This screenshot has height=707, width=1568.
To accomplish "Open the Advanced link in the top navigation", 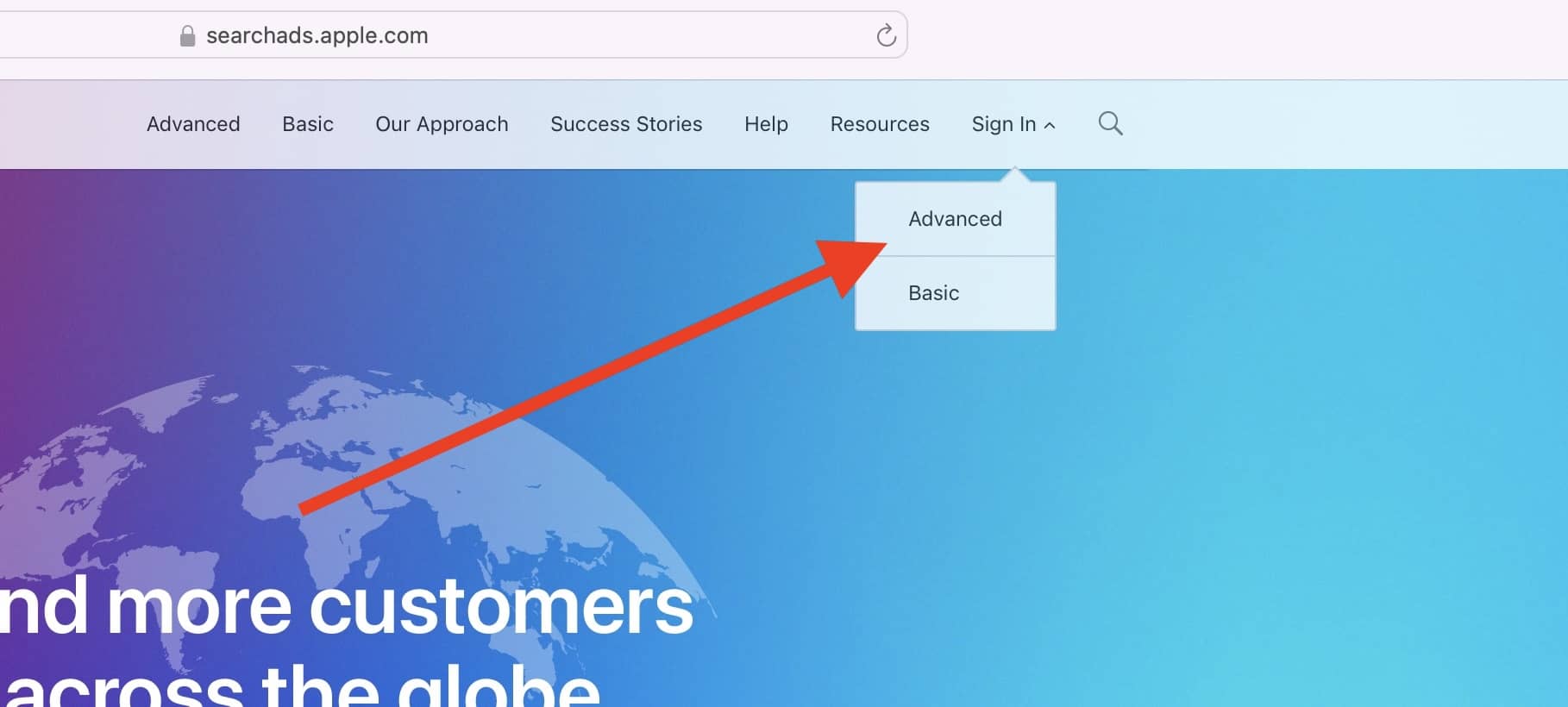I will pos(193,124).
